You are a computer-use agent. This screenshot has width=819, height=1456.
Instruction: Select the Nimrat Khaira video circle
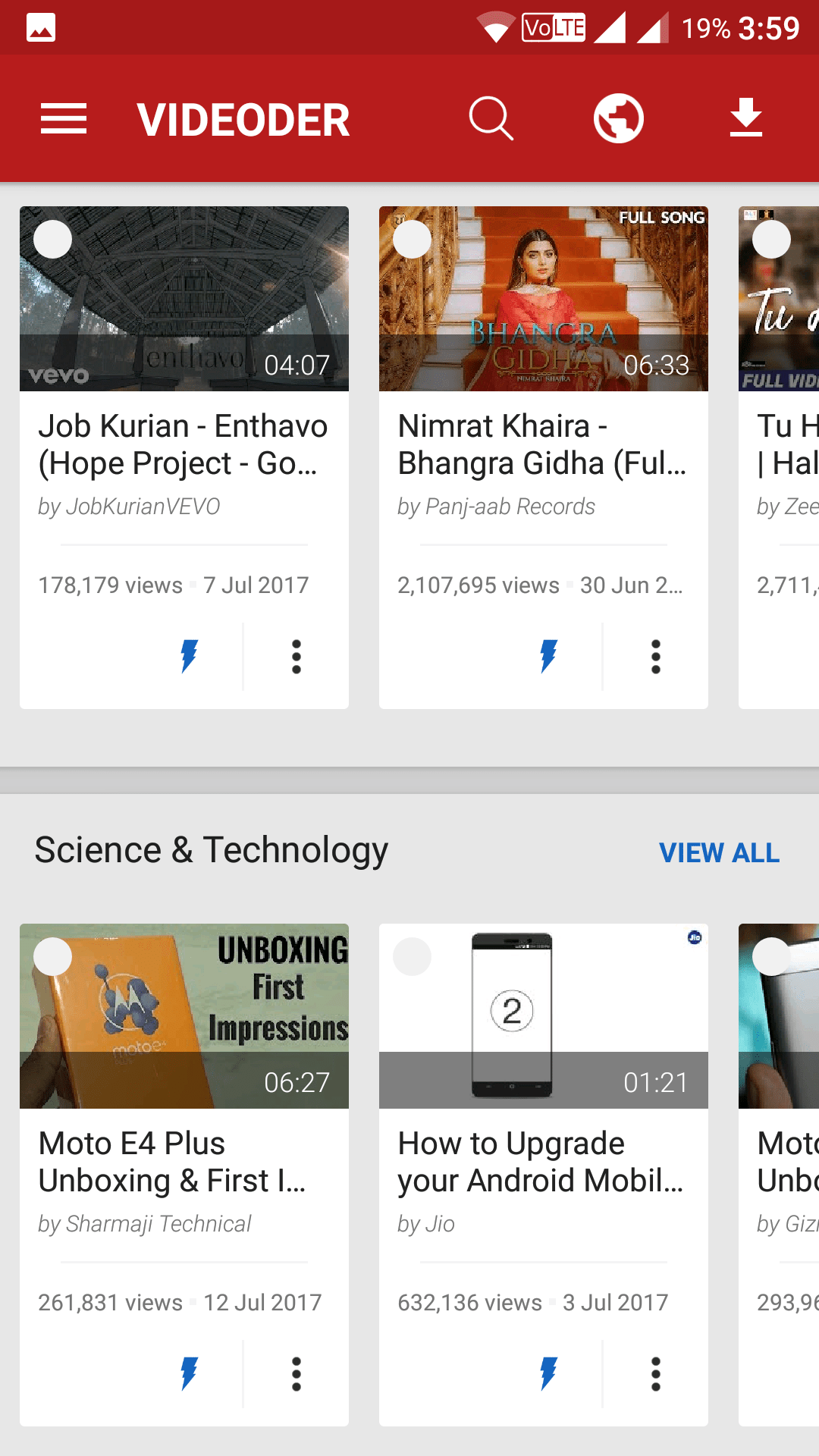pos(413,240)
